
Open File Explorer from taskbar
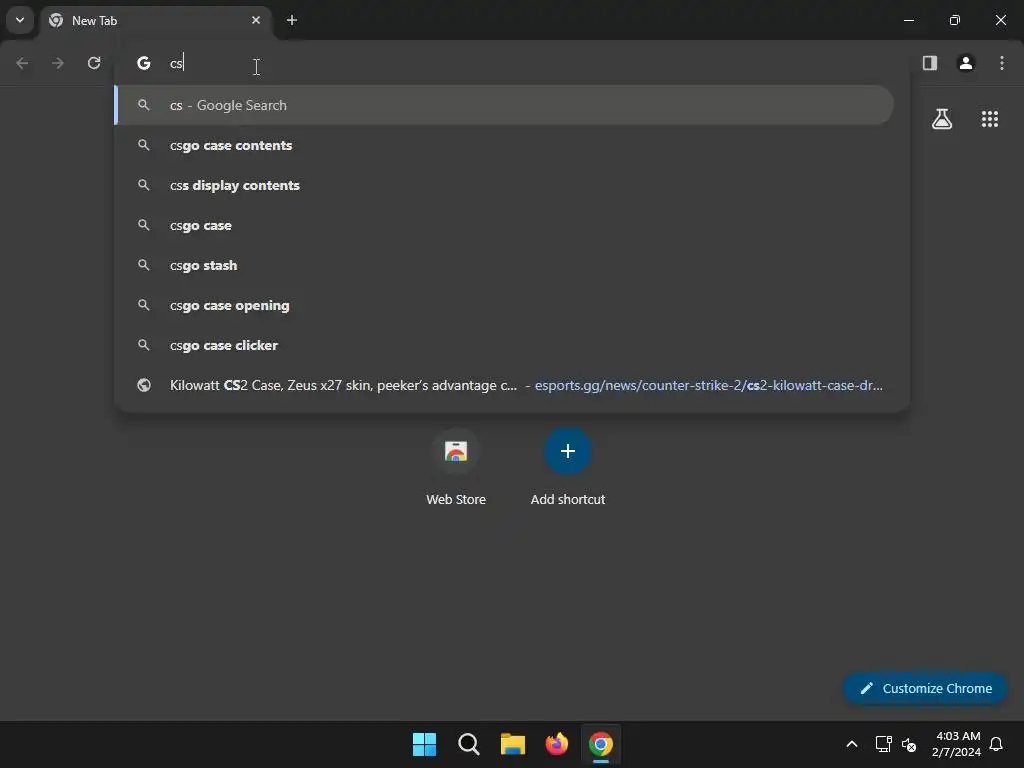513,744
